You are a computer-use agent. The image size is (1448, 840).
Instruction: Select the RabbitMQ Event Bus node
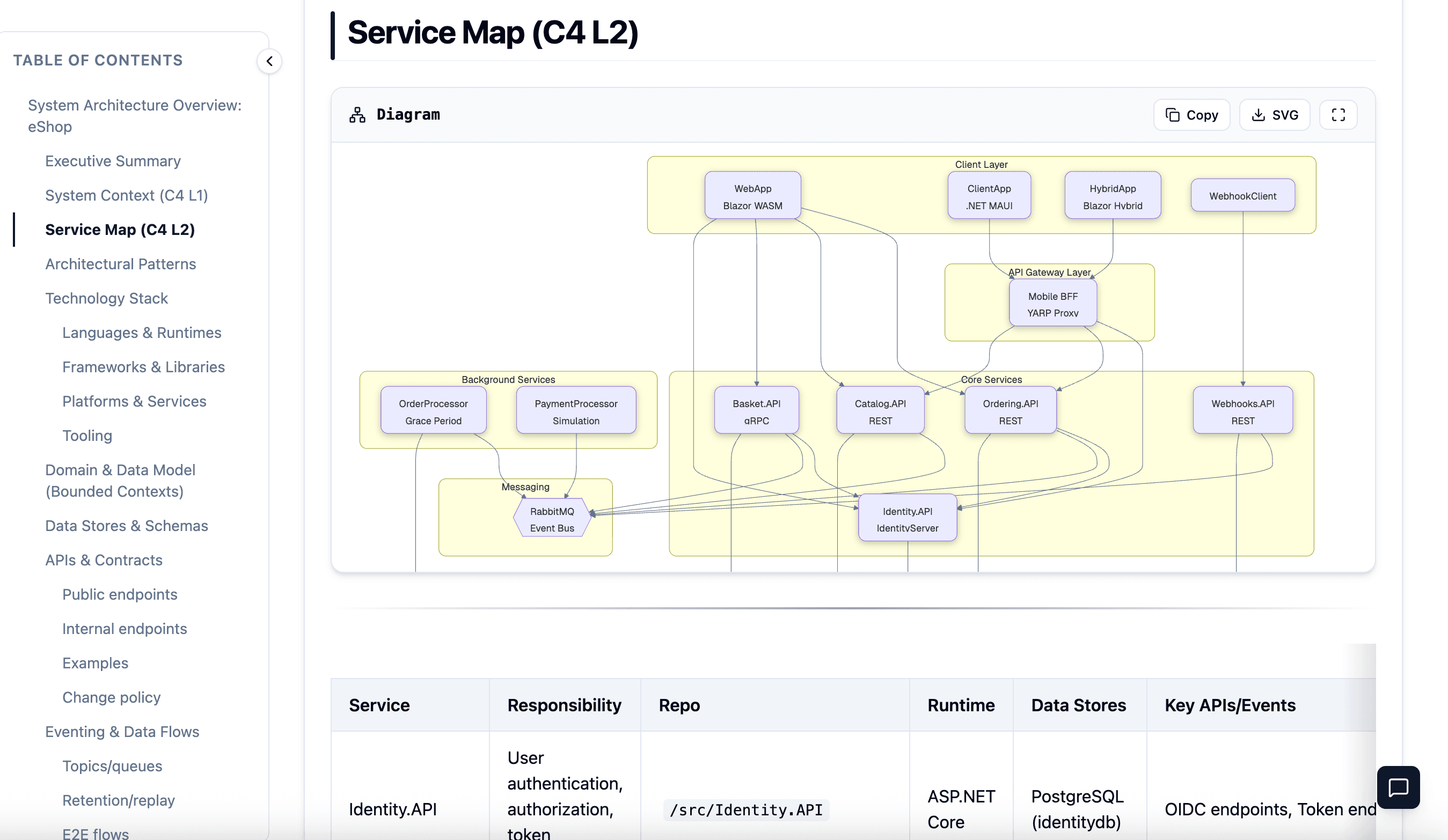tap(552, 518)
